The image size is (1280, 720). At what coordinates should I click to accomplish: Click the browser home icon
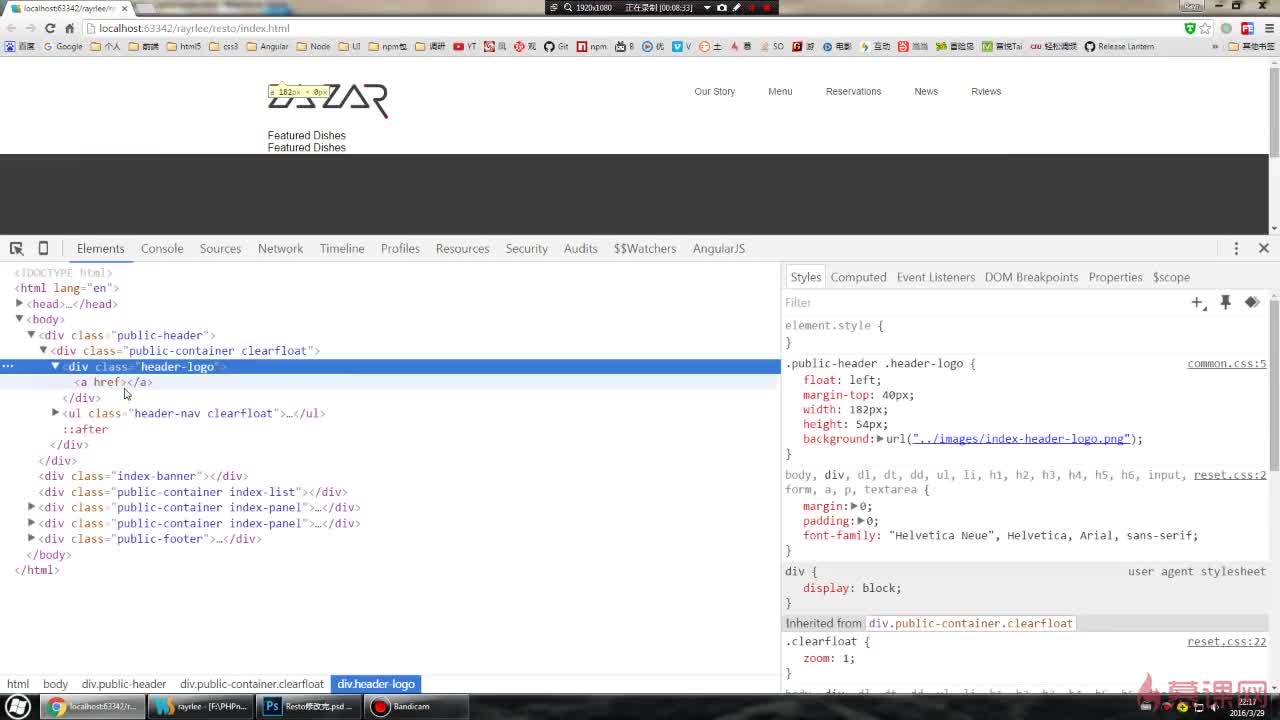(x=69, y=28)
